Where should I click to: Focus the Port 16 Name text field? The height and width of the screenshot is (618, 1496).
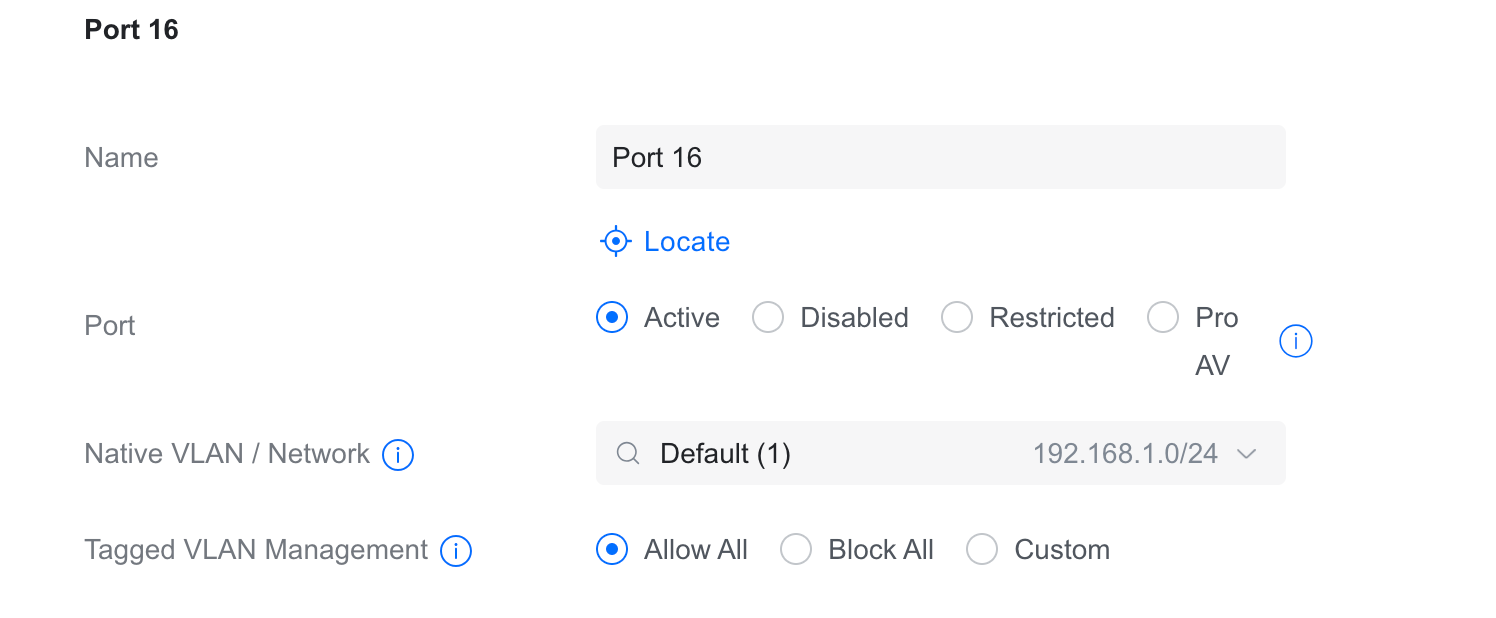click(940, 157)
